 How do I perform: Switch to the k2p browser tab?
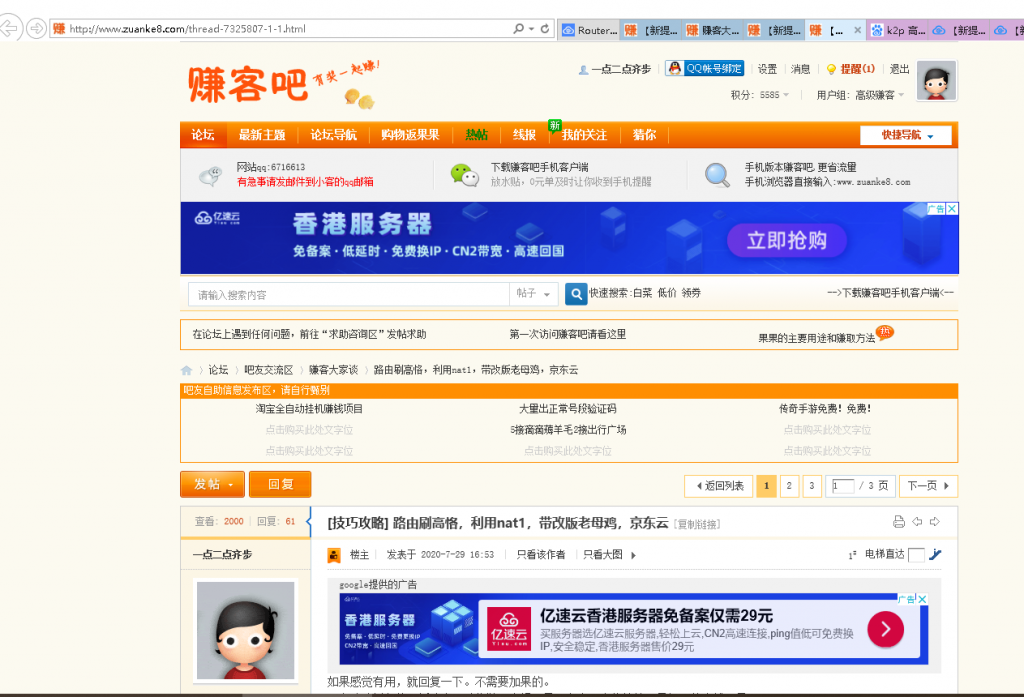(898, 30)
